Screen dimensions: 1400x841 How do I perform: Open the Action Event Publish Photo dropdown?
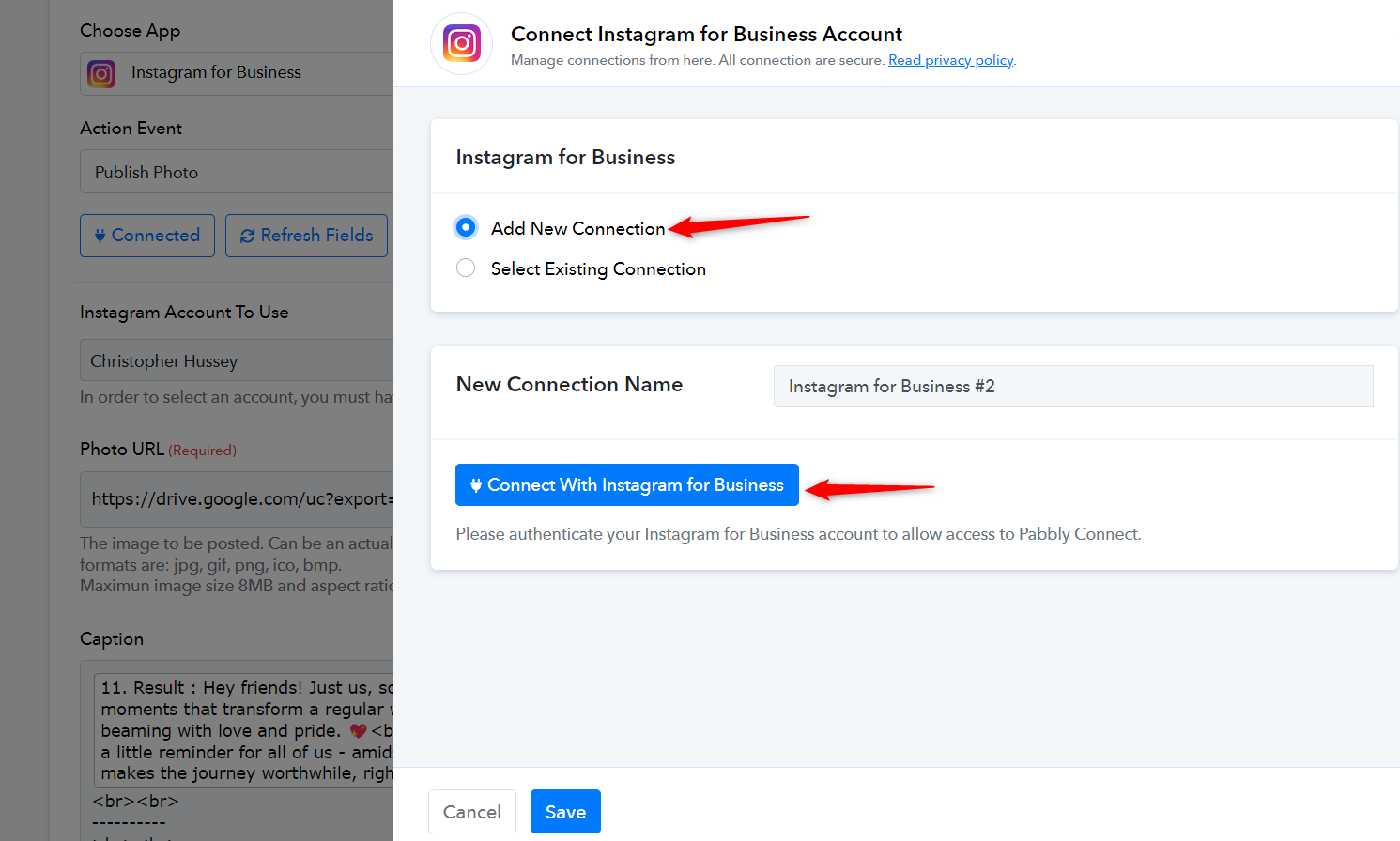[x=237, y=172]
